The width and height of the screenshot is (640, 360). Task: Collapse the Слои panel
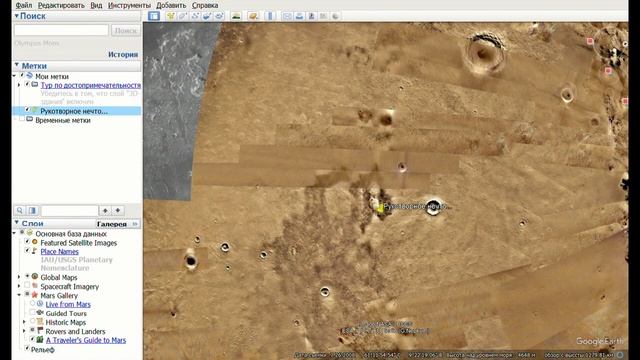tap(17, 223)
